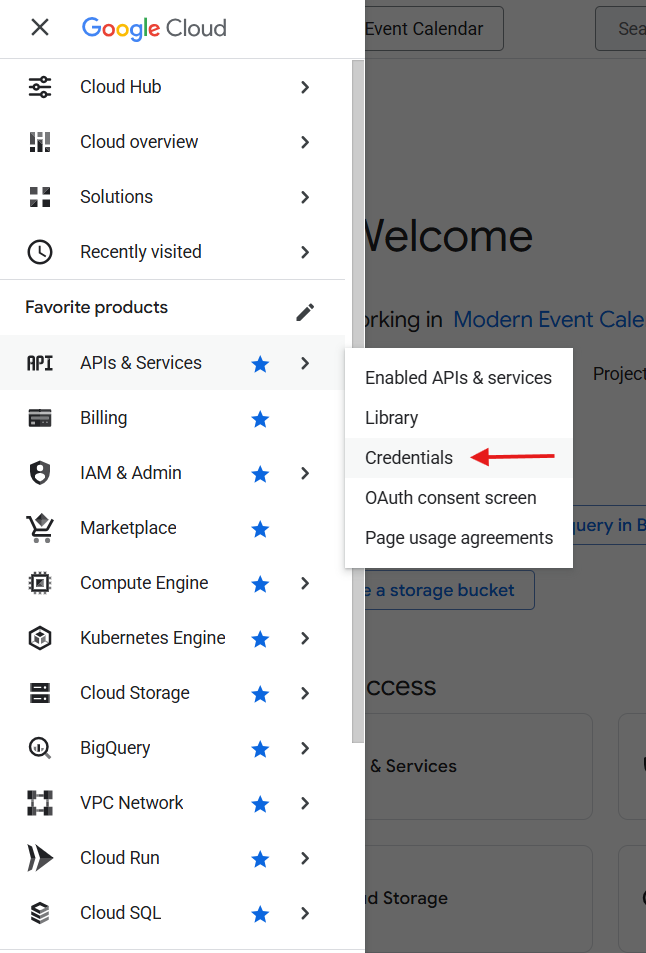Open Marketplace using its storefront icon
The image size is (646, 953).
pyautogui.click(x=40, y=527)
